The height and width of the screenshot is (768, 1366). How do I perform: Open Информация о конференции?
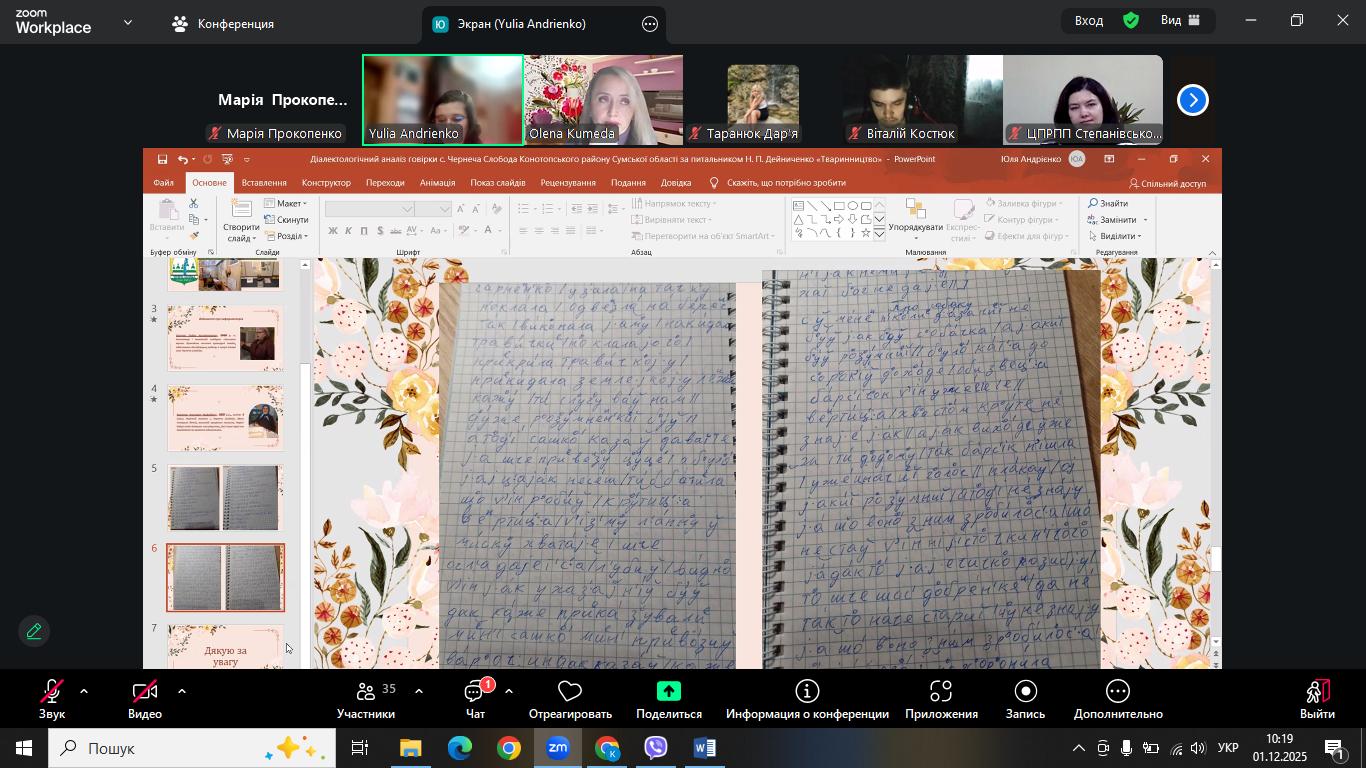(x=807, y=698)
